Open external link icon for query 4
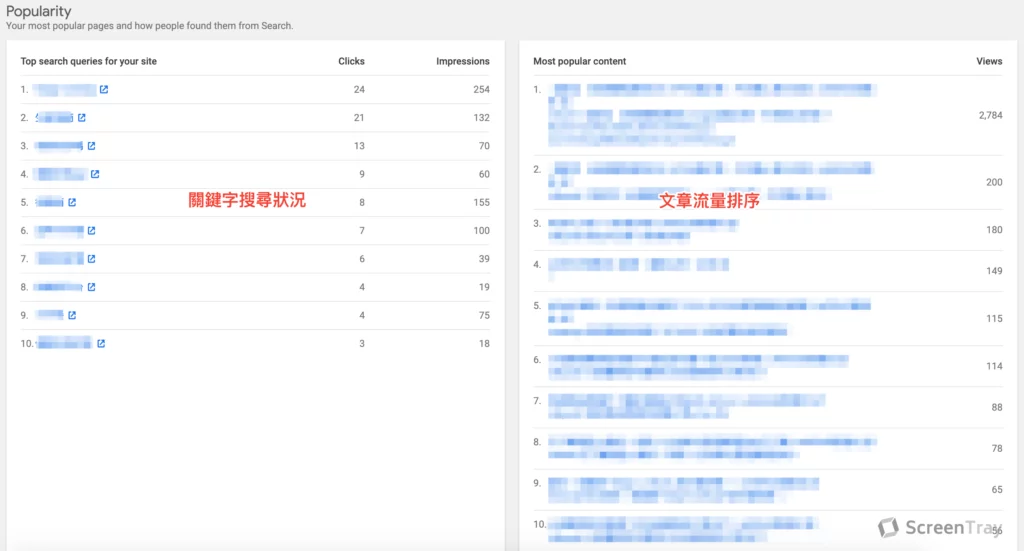1024x551 pixels. click(95, 174)
